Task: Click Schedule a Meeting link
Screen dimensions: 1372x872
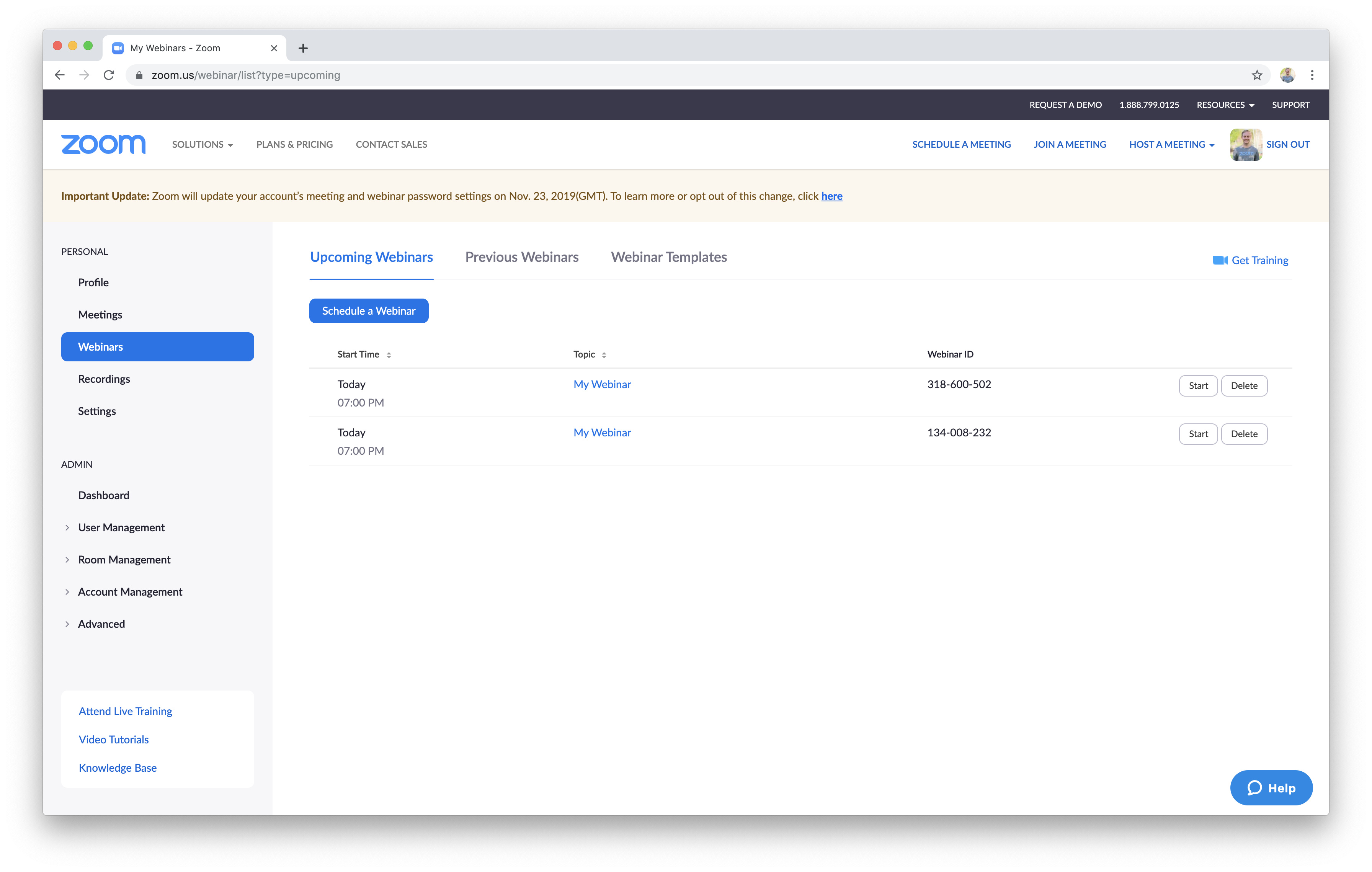Action: [961, 145]
